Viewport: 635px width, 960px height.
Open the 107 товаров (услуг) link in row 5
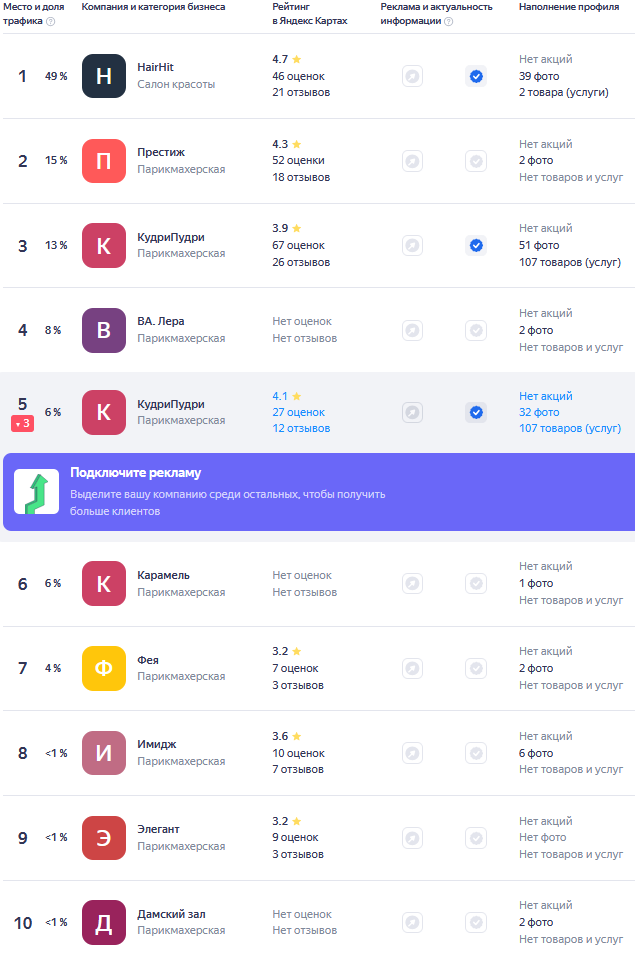(x=570, y=428)
